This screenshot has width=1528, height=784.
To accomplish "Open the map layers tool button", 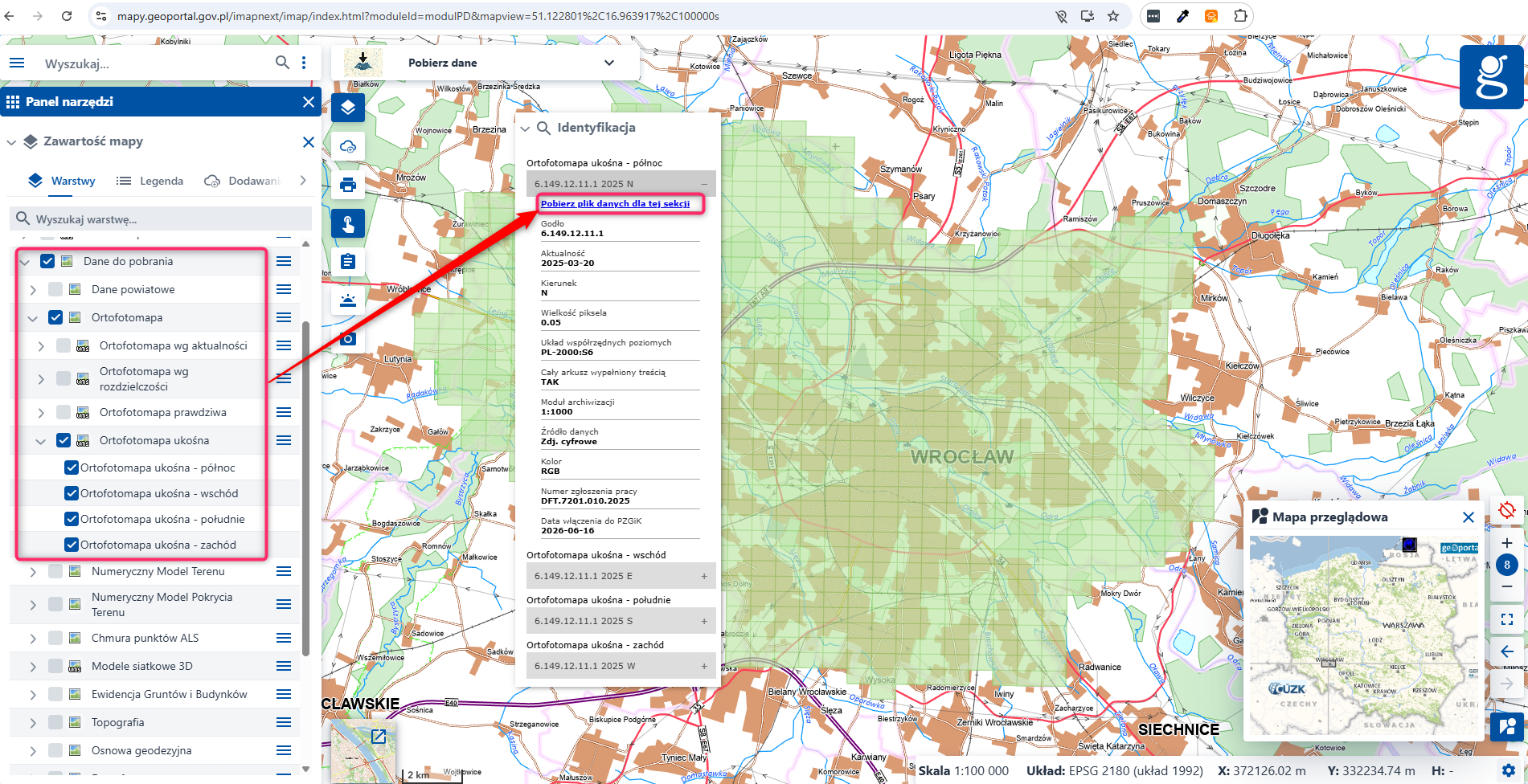I will point(348,108).
